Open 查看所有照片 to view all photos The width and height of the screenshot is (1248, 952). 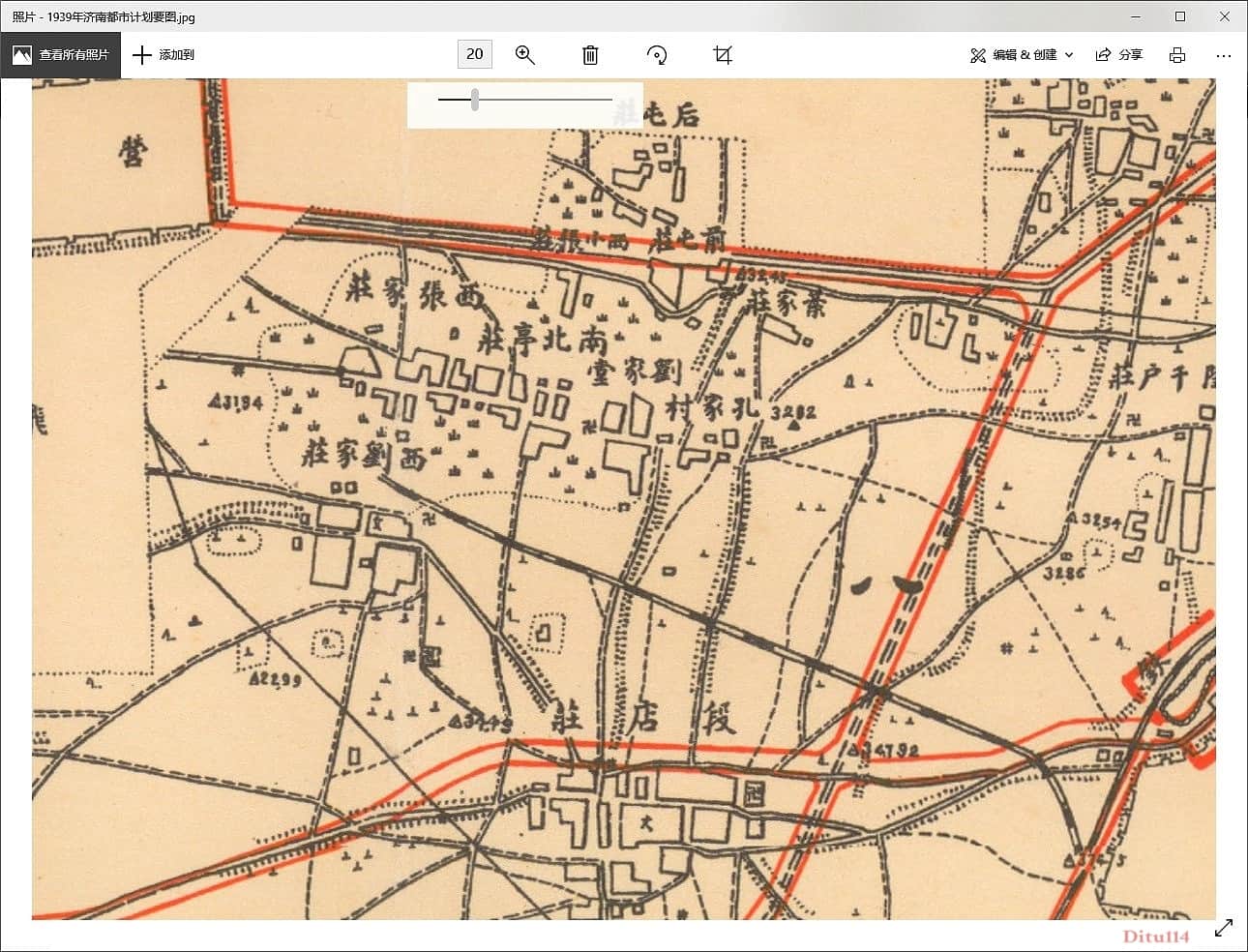click(x=61, y=55)
